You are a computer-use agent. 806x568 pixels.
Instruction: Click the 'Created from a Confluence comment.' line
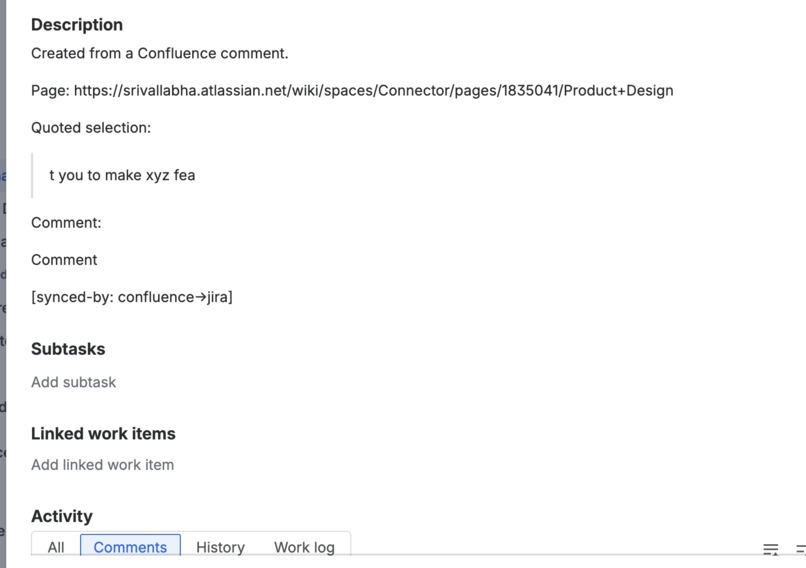pyautogui.click(x=159, y=53)
